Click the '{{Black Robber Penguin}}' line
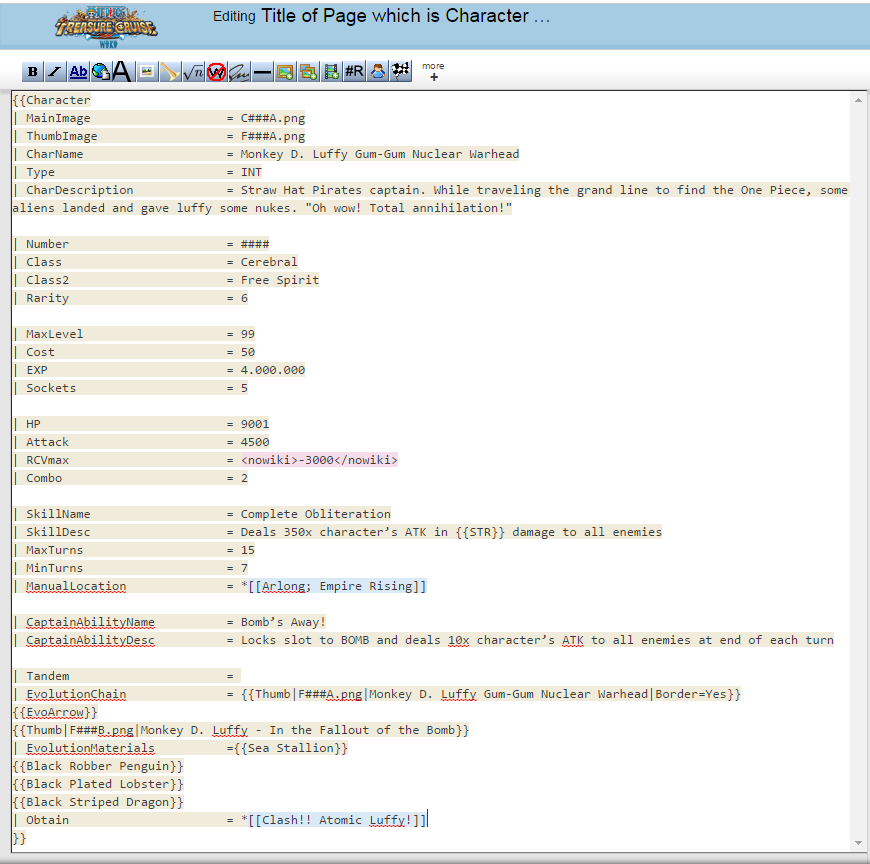 coord(98,766)
